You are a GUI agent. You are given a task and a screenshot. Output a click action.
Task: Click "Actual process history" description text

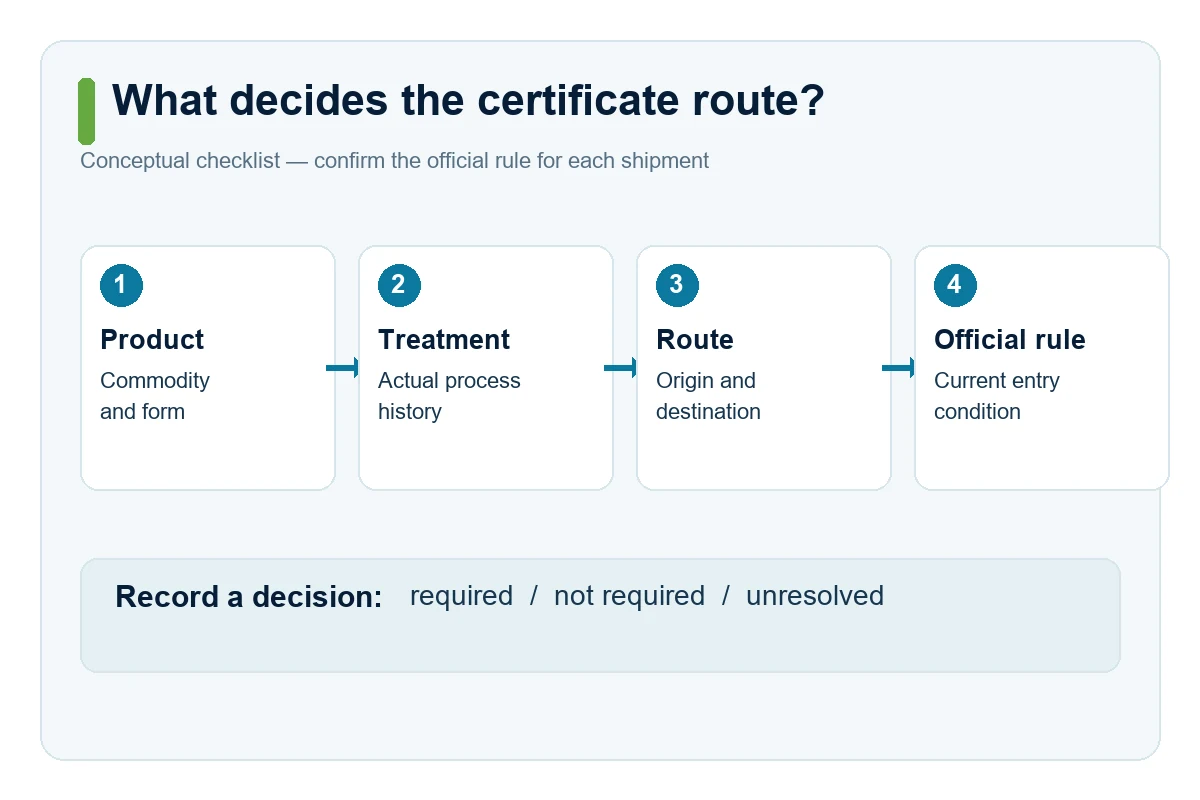(449, 396)
